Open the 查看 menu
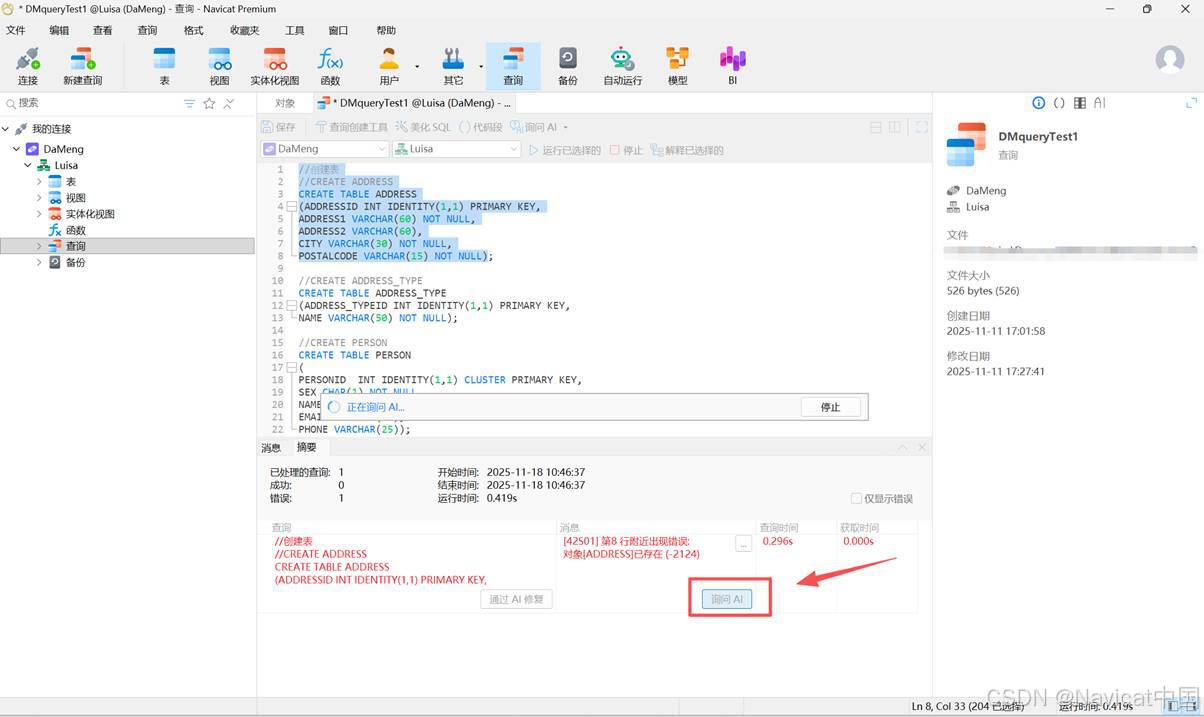The height and width of the screenshot is (717, 1204). pos(103,31)
